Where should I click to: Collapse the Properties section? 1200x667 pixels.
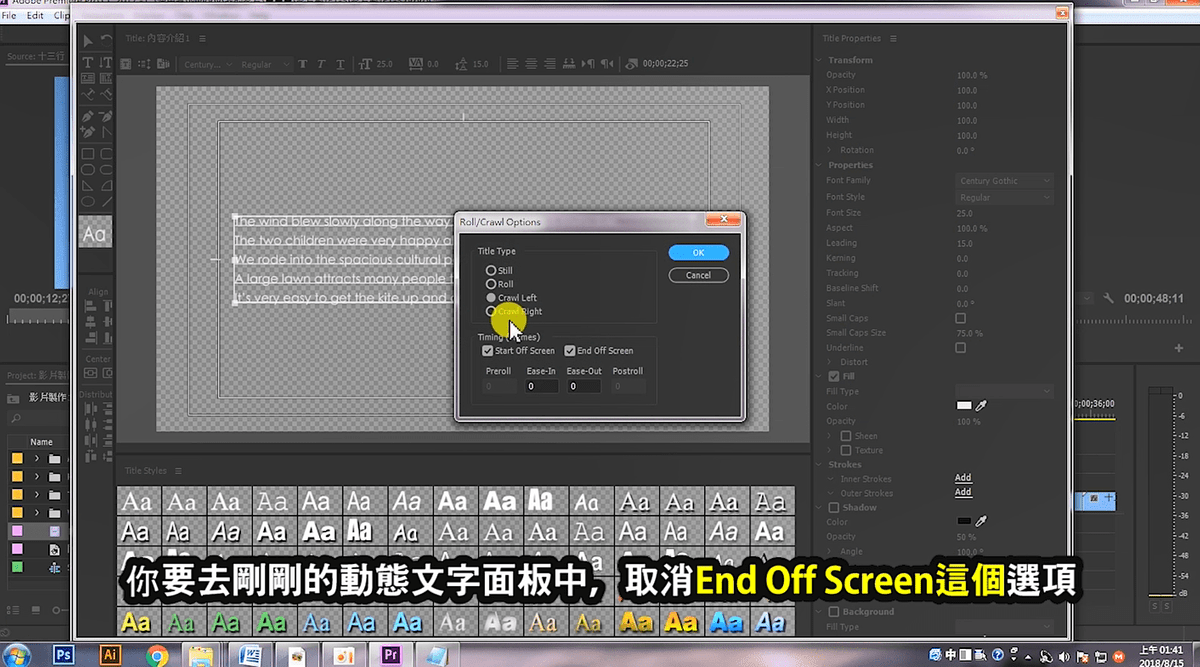pos(820,165)
